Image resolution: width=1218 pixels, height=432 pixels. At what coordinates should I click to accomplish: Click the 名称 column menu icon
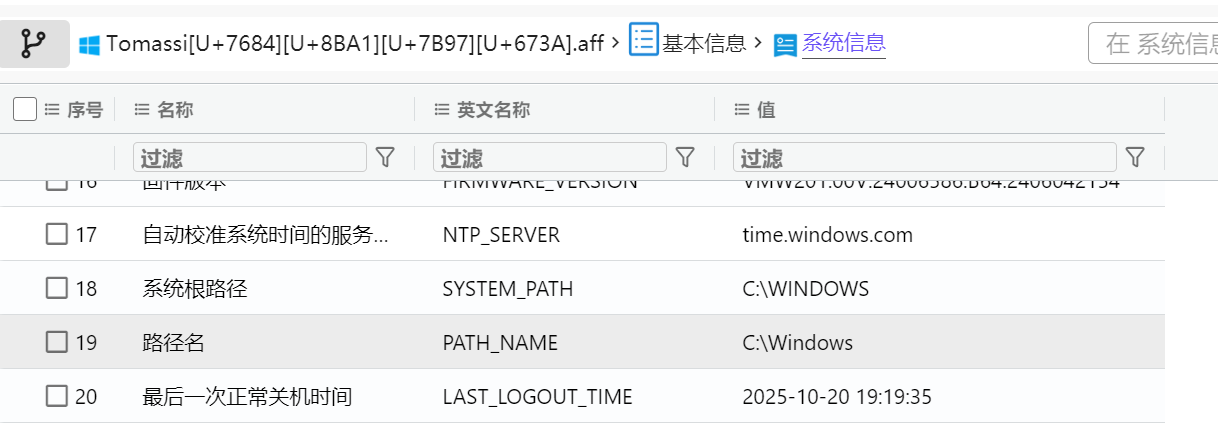coord(141,110)
